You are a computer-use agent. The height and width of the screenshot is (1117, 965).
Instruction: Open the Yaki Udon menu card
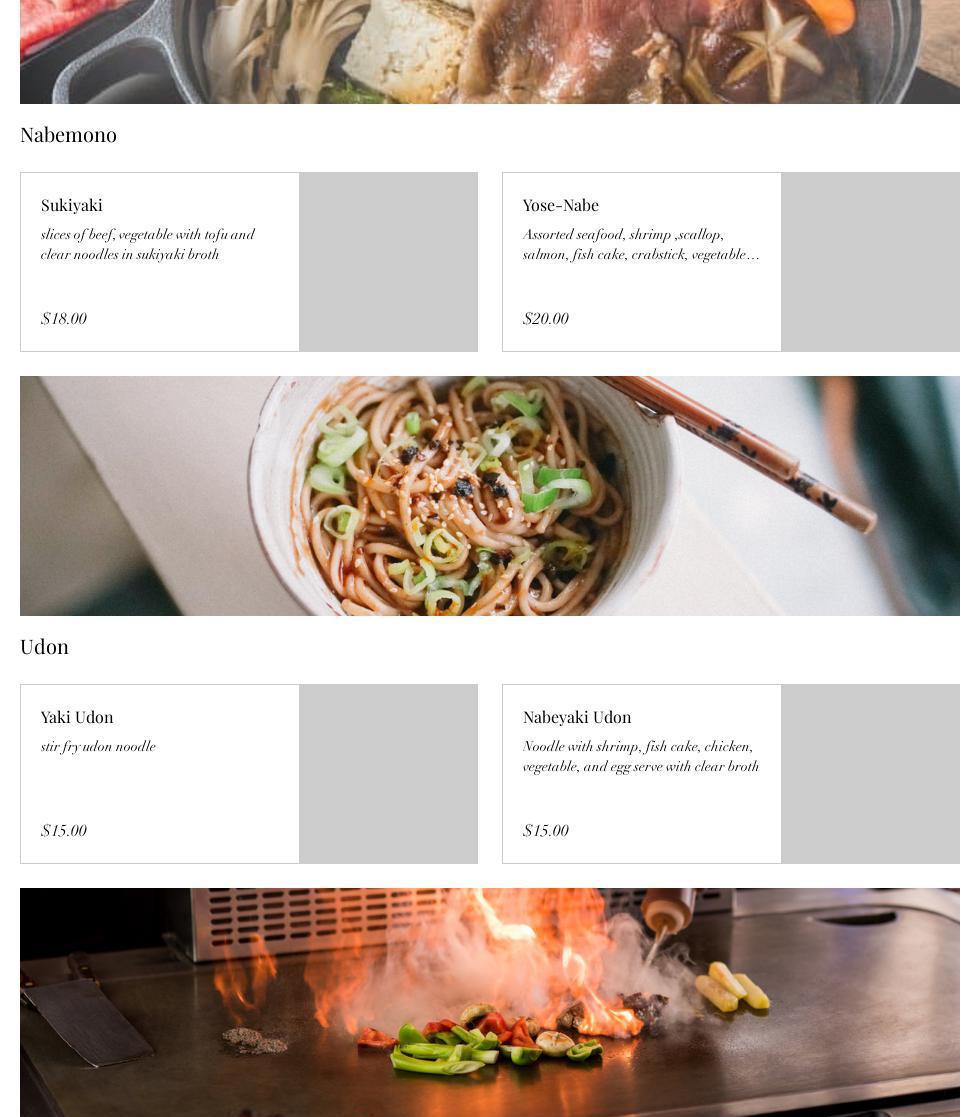249,774
